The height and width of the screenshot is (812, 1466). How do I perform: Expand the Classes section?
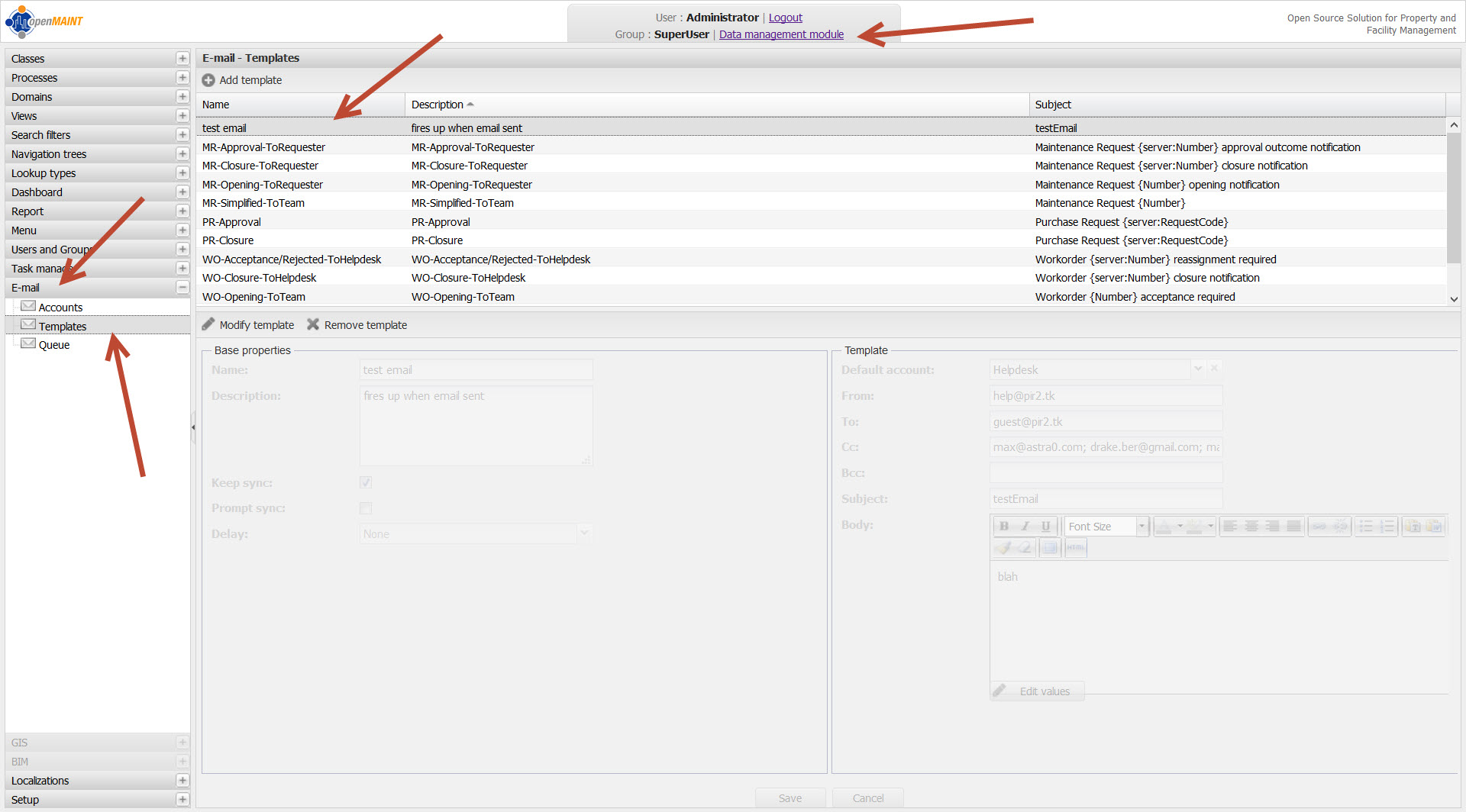pyautogui.click(x=182, y=59)
